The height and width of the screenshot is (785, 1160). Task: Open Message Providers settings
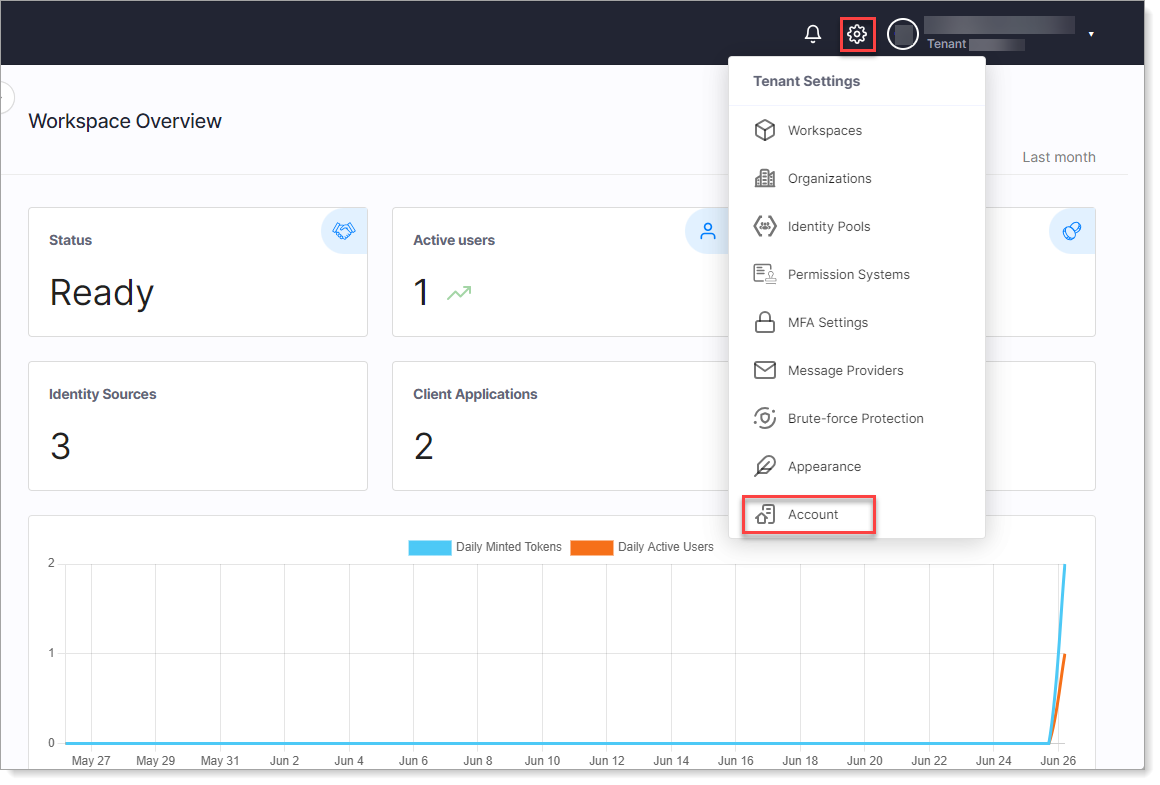pos(857,370)
